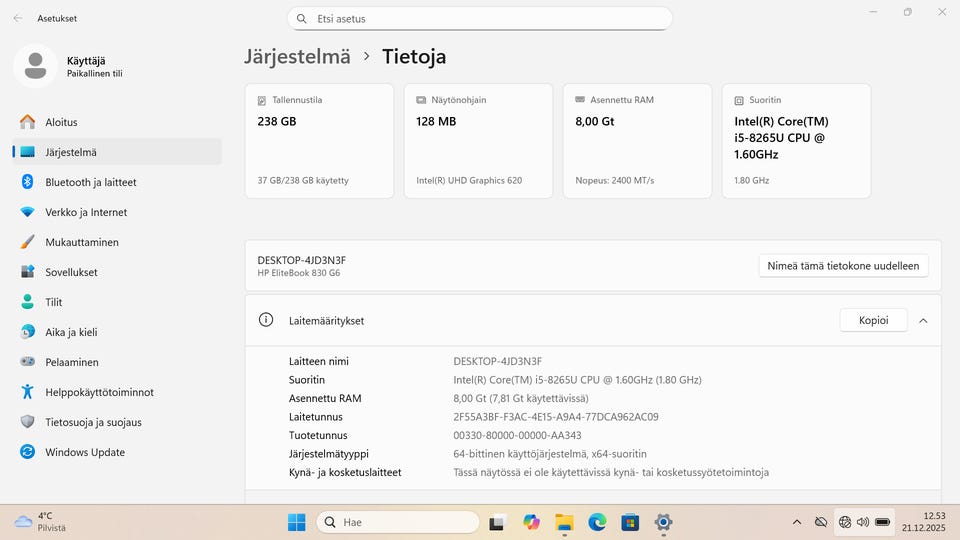Click the Kopioi button for device specs
Image resolution: width=960 pixels, height=540 pixels.
tap(873, 320)
